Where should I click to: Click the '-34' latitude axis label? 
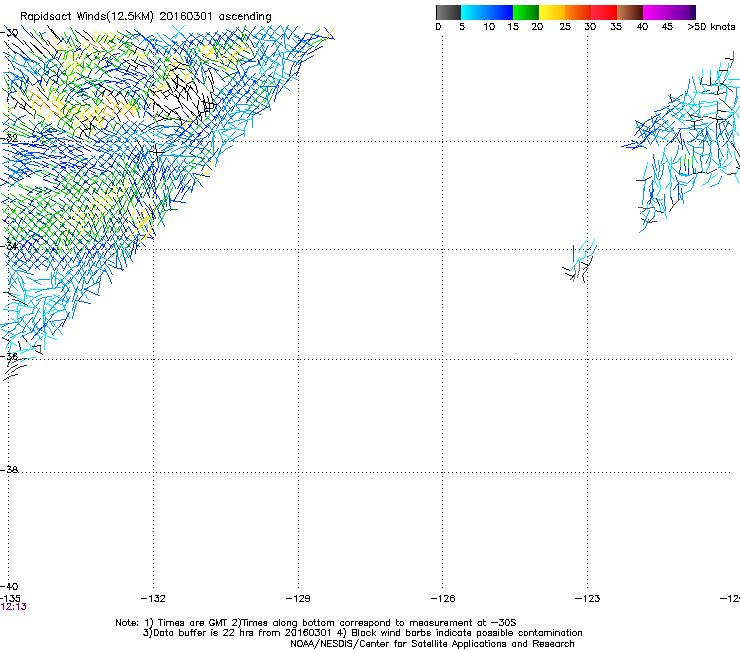pyautogui.click(x=10, y=246)
